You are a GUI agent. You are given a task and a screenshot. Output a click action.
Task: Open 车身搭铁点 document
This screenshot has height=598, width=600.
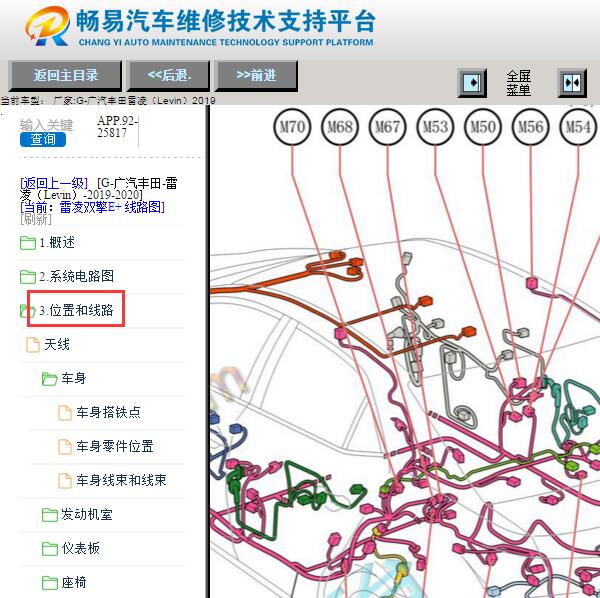tap(108, 412)
